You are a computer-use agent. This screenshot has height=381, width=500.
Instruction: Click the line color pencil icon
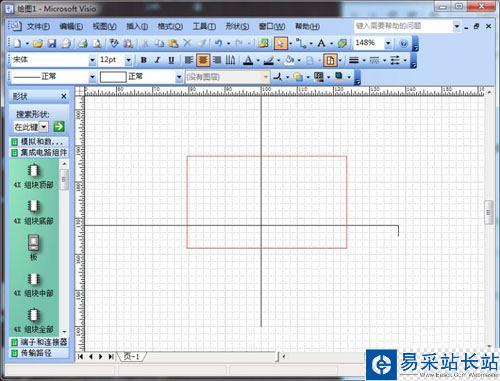pyautogui.click(x=268, y=60)
